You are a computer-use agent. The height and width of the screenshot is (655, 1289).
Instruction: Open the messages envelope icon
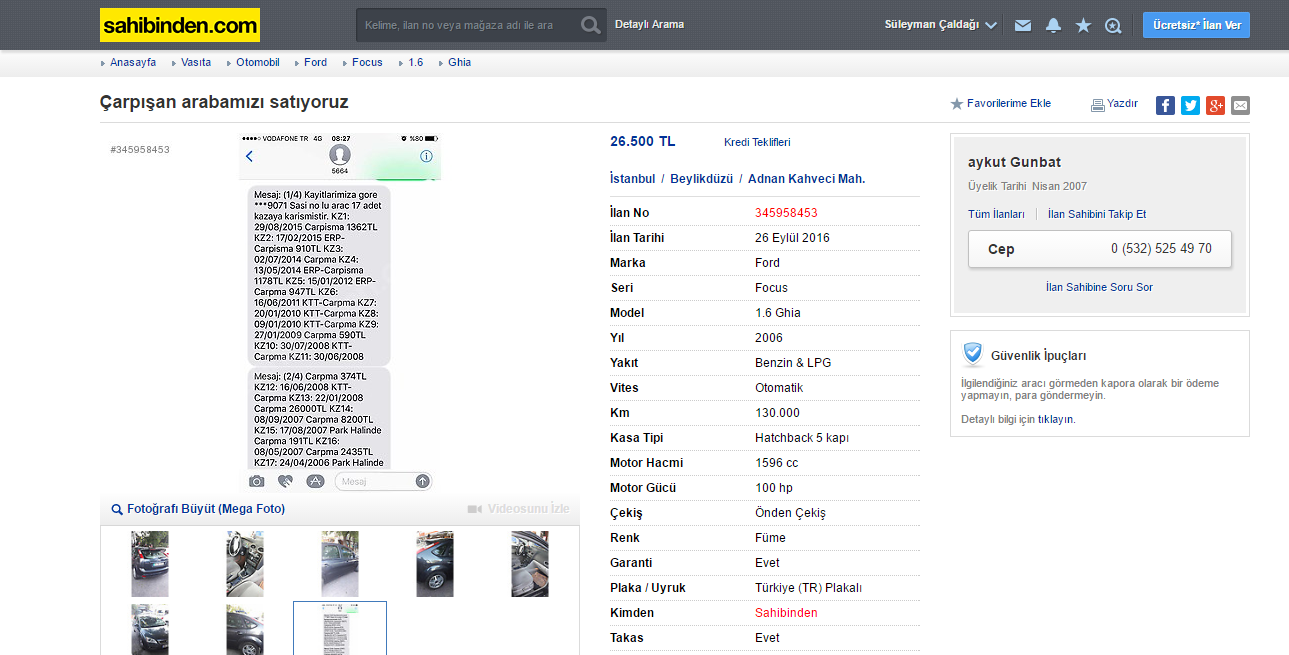click(x=1022, y=25)
